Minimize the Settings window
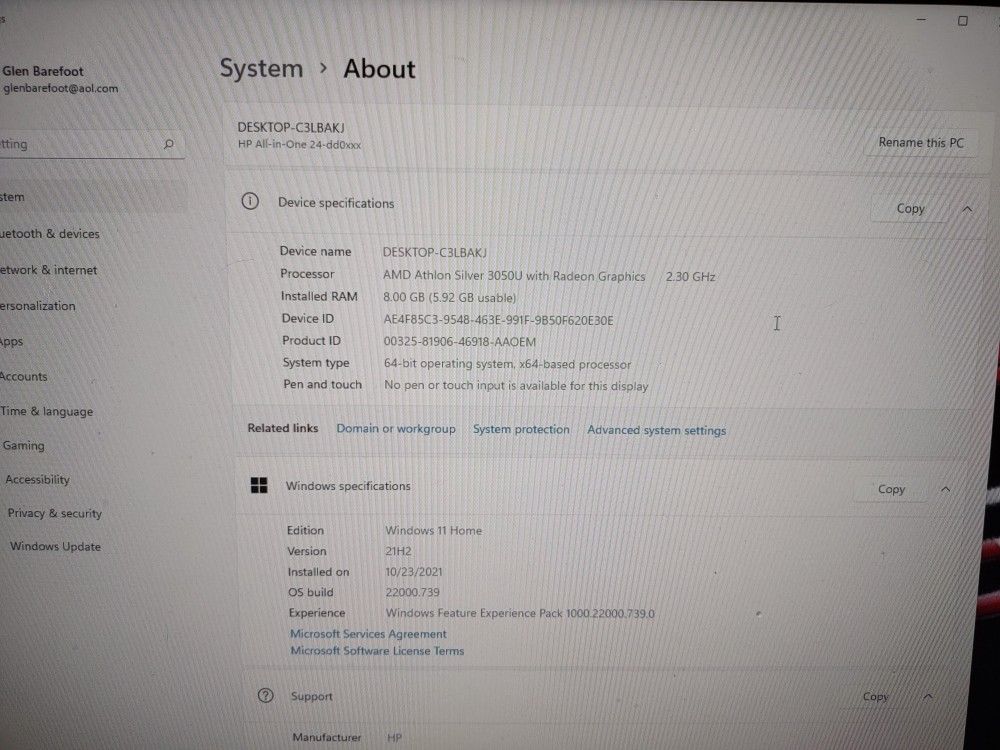Viewport: 1000px width, 750px height. pos(921,20)
